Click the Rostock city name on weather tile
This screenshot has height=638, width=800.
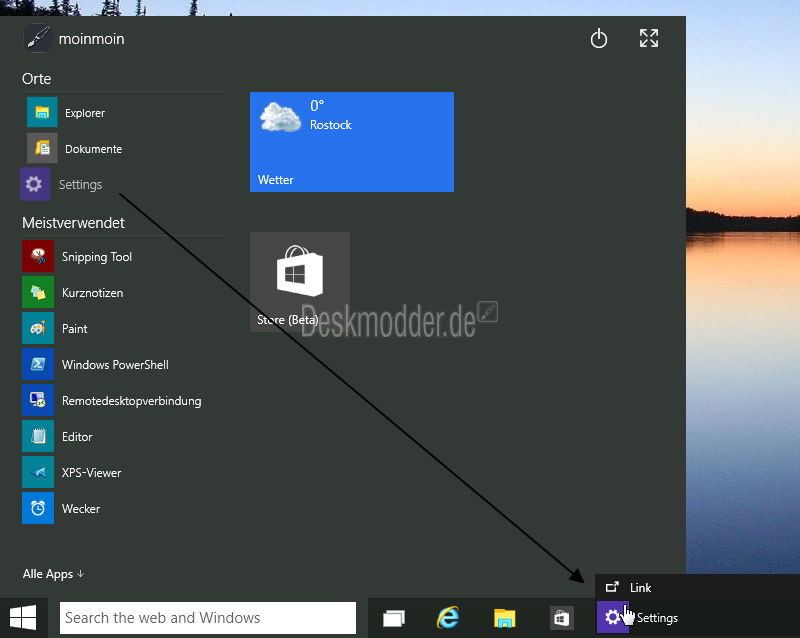click(x=331, y=125)
